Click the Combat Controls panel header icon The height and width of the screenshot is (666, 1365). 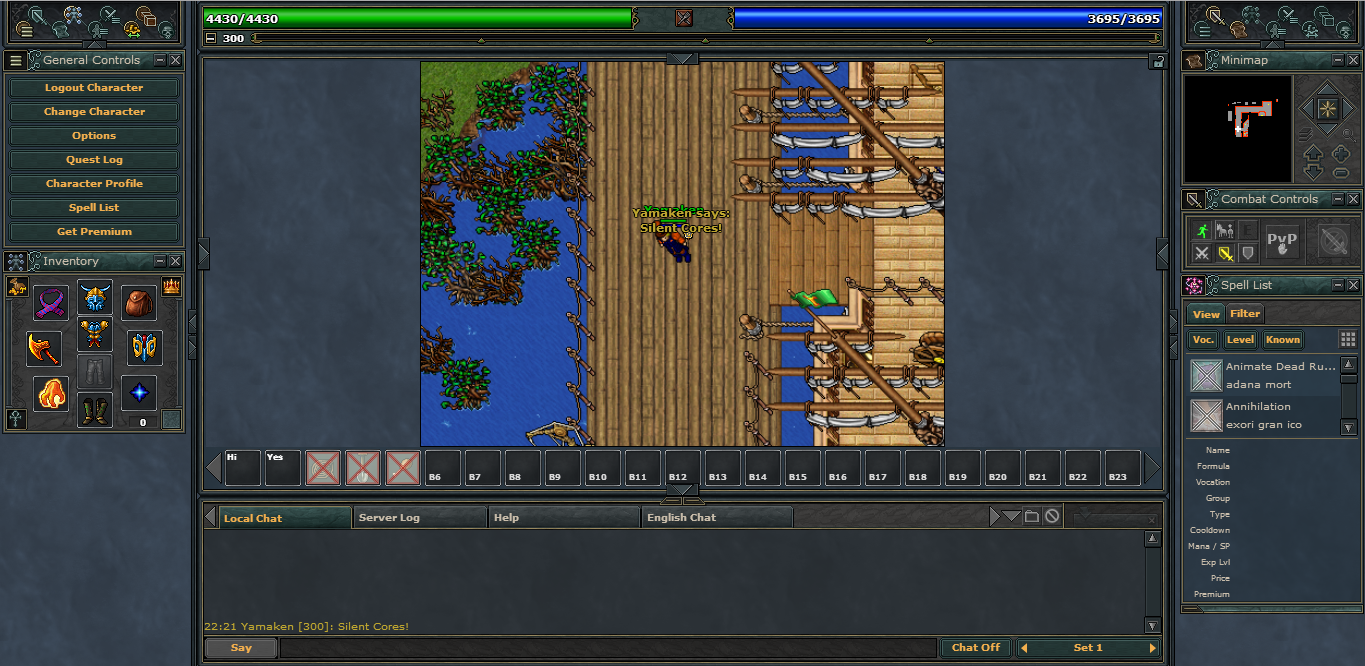(x=1195, y=200)
